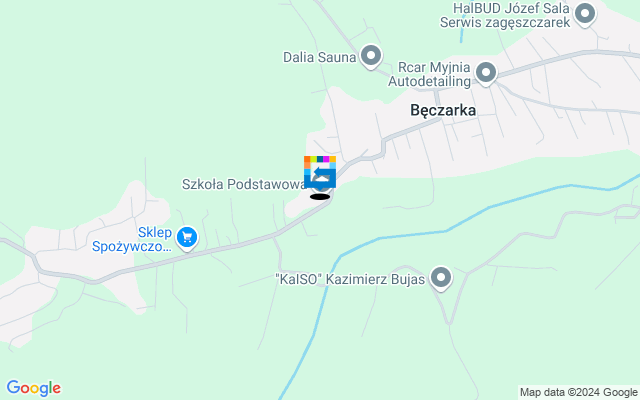Image resolution: width=640 pixels, height=400 pixels.
Task: Click the Rcar Myjnia Autodetailing pin
Action: [x=486, y=74]
